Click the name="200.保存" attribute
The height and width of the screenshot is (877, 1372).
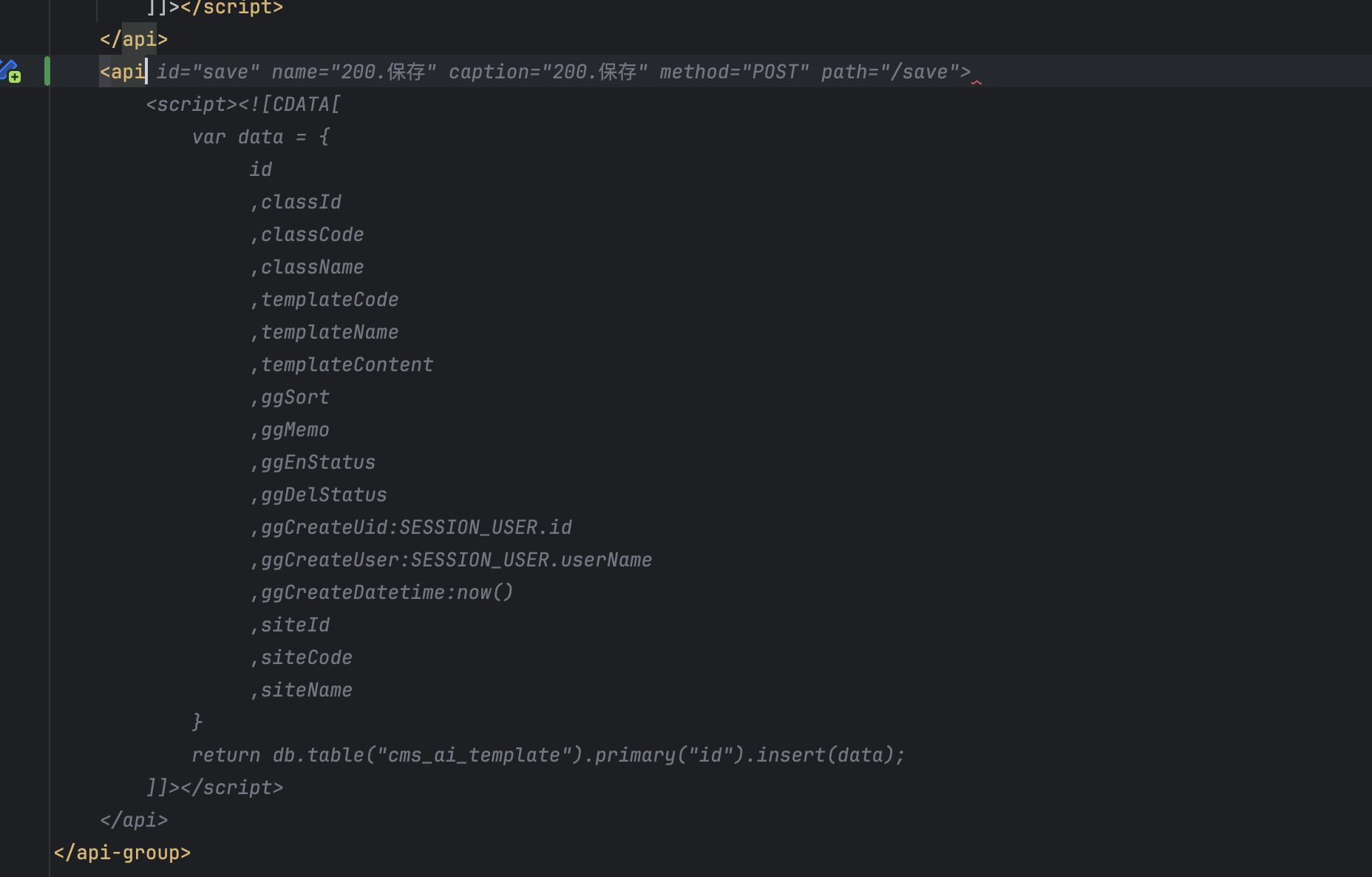(353, 72)
